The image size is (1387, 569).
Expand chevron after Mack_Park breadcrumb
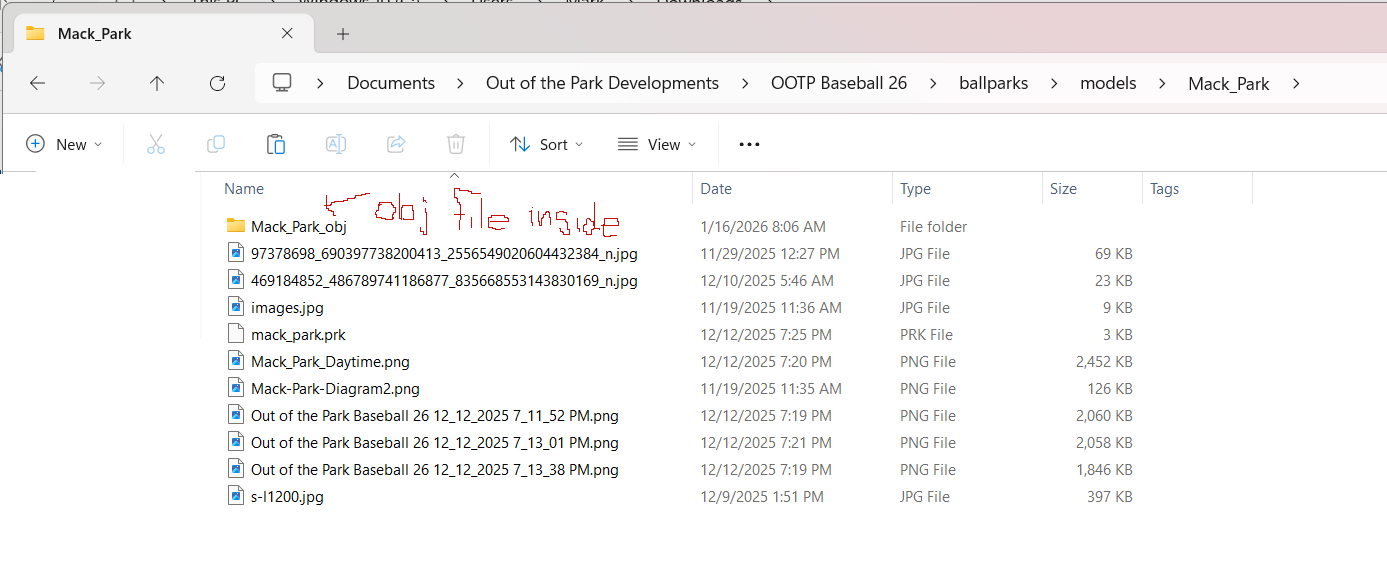tap(1296, 83)
